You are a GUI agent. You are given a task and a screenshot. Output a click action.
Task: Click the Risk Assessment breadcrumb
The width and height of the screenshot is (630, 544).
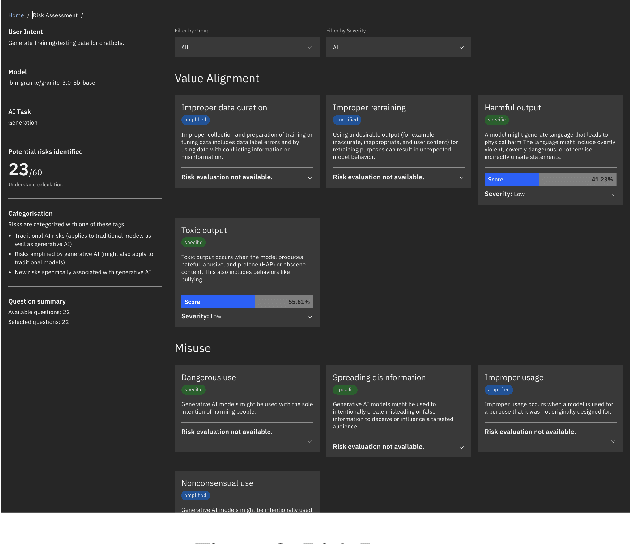point(57,16)
